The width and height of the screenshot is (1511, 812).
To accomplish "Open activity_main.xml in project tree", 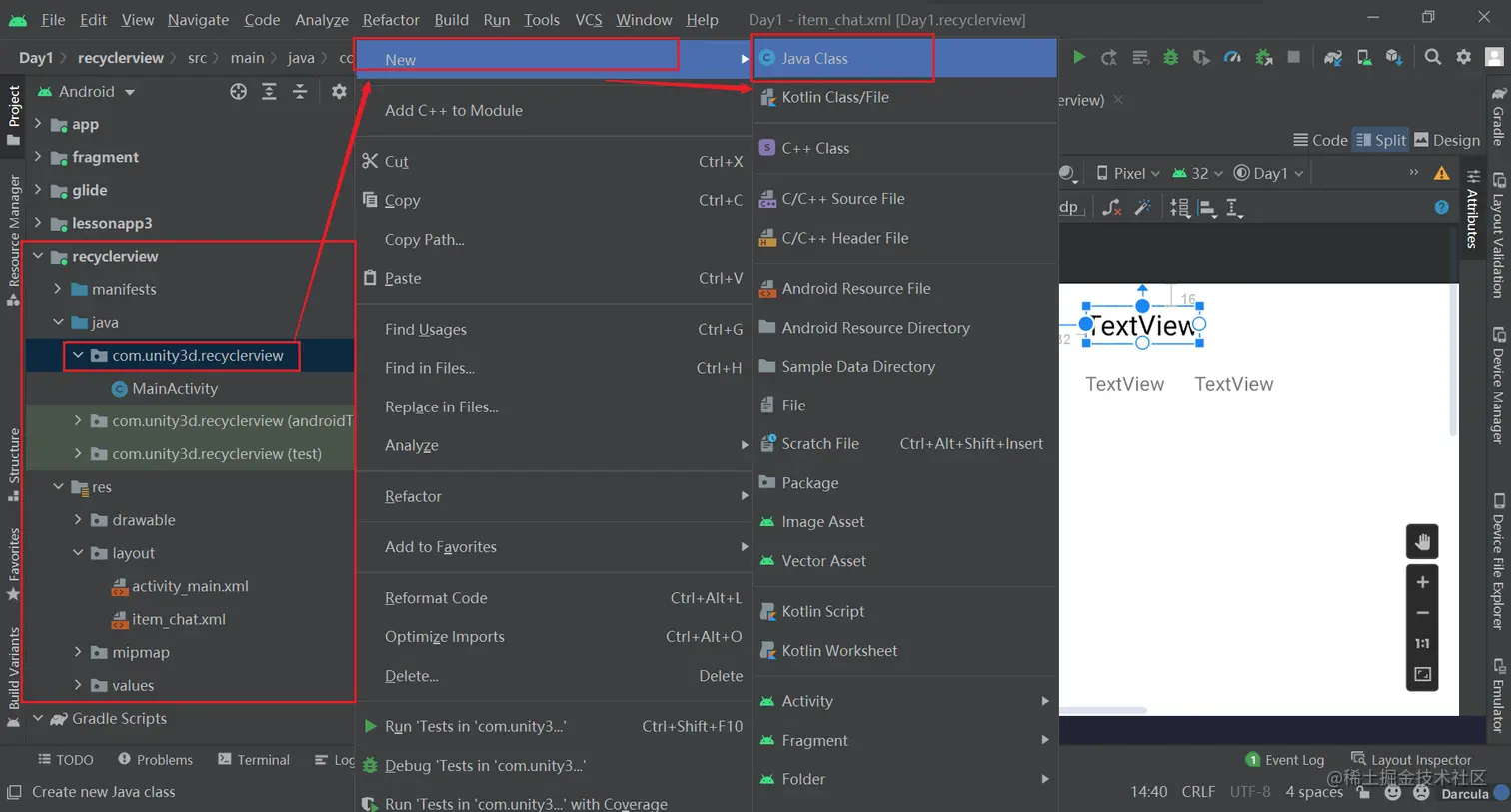I will (190, 586).
